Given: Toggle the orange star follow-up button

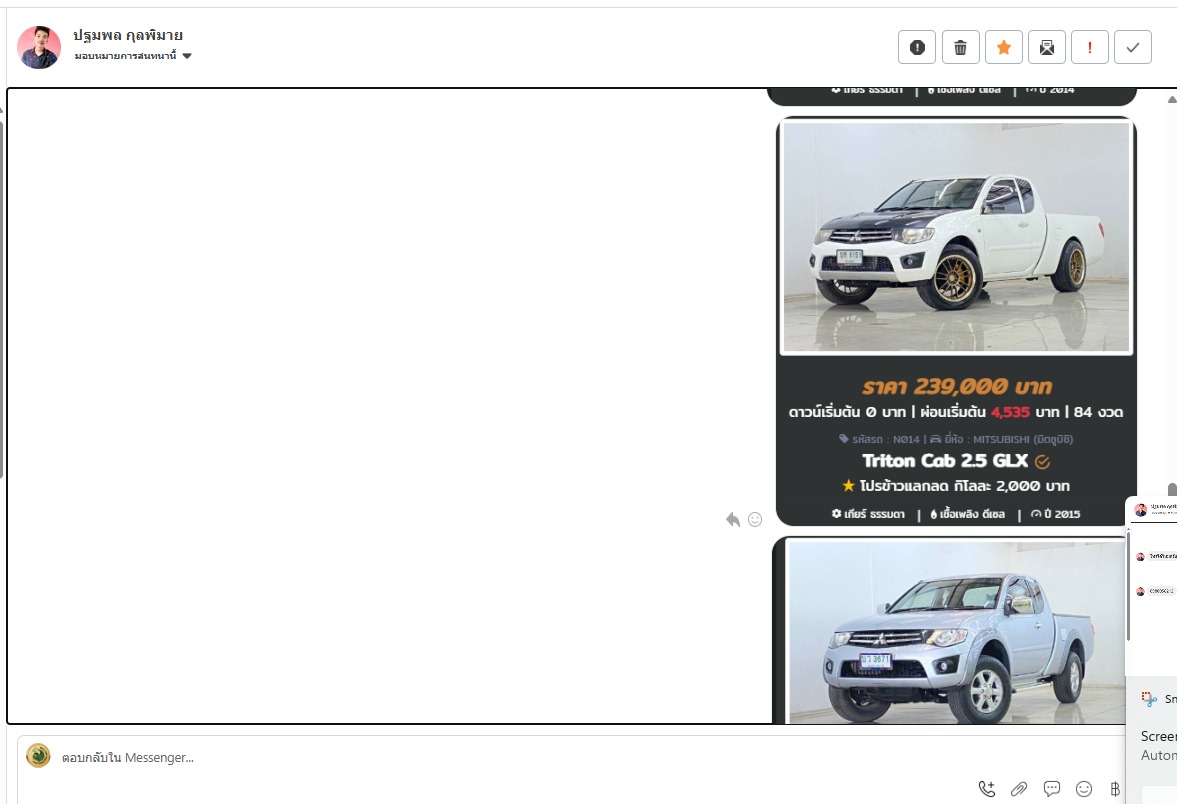Looking at the screenshot, I should pos(1004,47).
